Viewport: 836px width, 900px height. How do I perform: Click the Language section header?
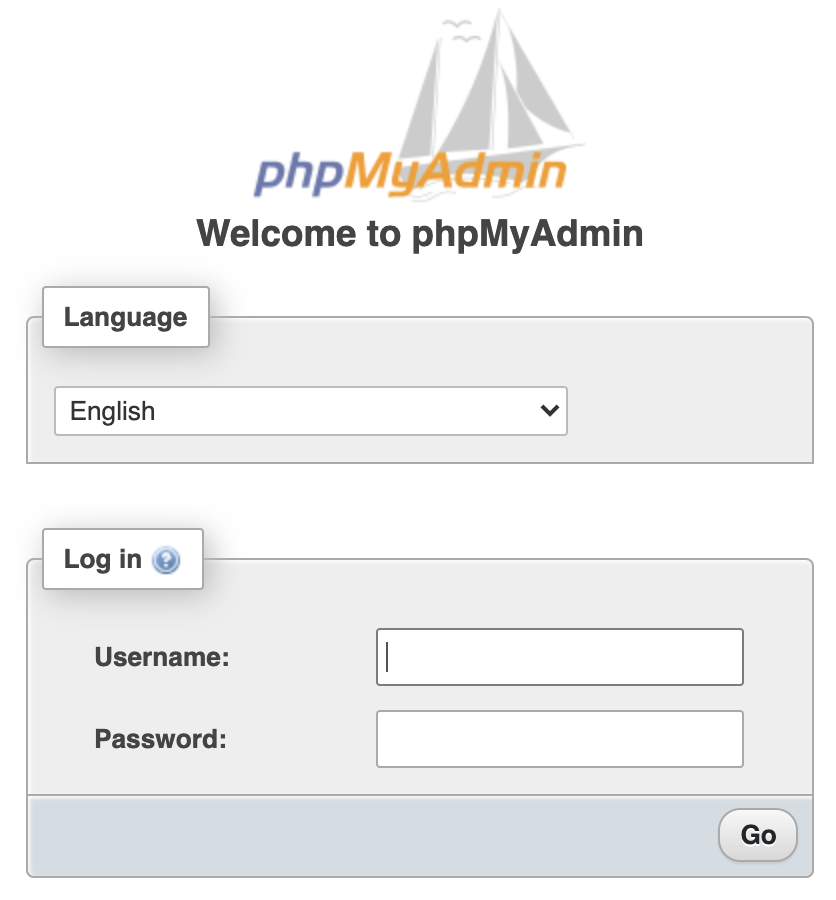pos(125,317)
